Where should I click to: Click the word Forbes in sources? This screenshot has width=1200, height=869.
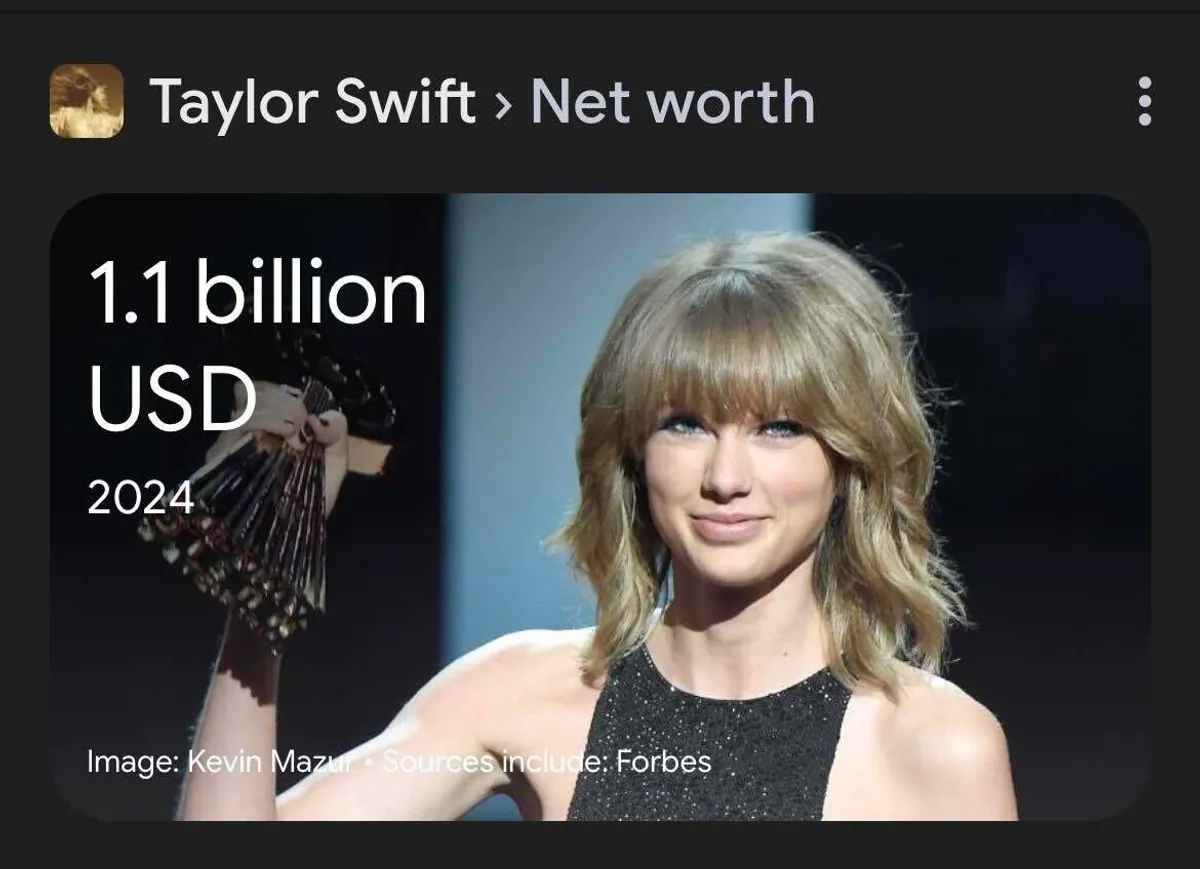point(663,762)
